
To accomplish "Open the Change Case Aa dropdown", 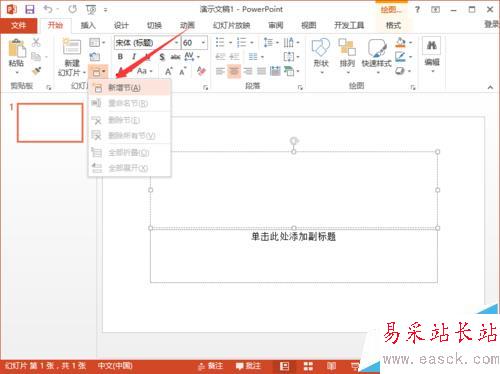I will click(x=144, y=71).
